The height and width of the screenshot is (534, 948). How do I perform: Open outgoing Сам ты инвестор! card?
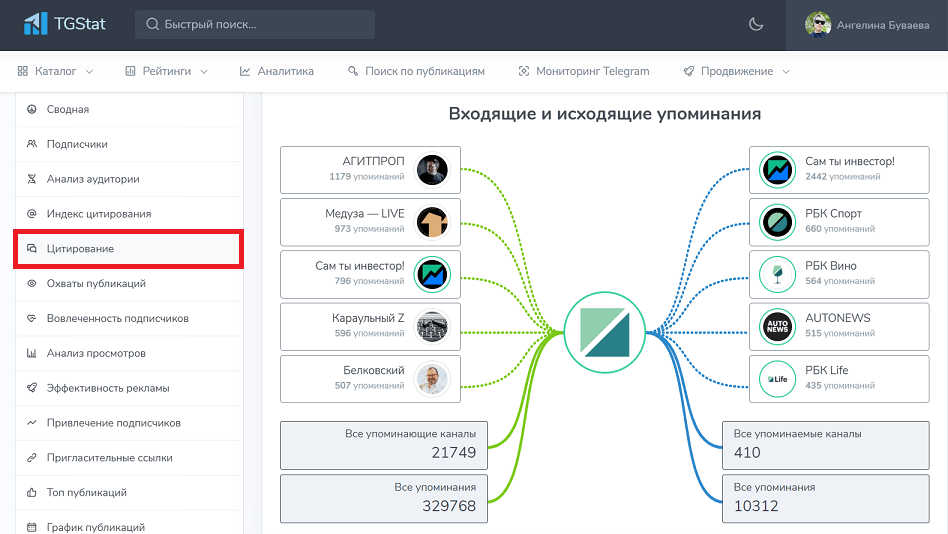pyautogui.click(x=839, y=170)
